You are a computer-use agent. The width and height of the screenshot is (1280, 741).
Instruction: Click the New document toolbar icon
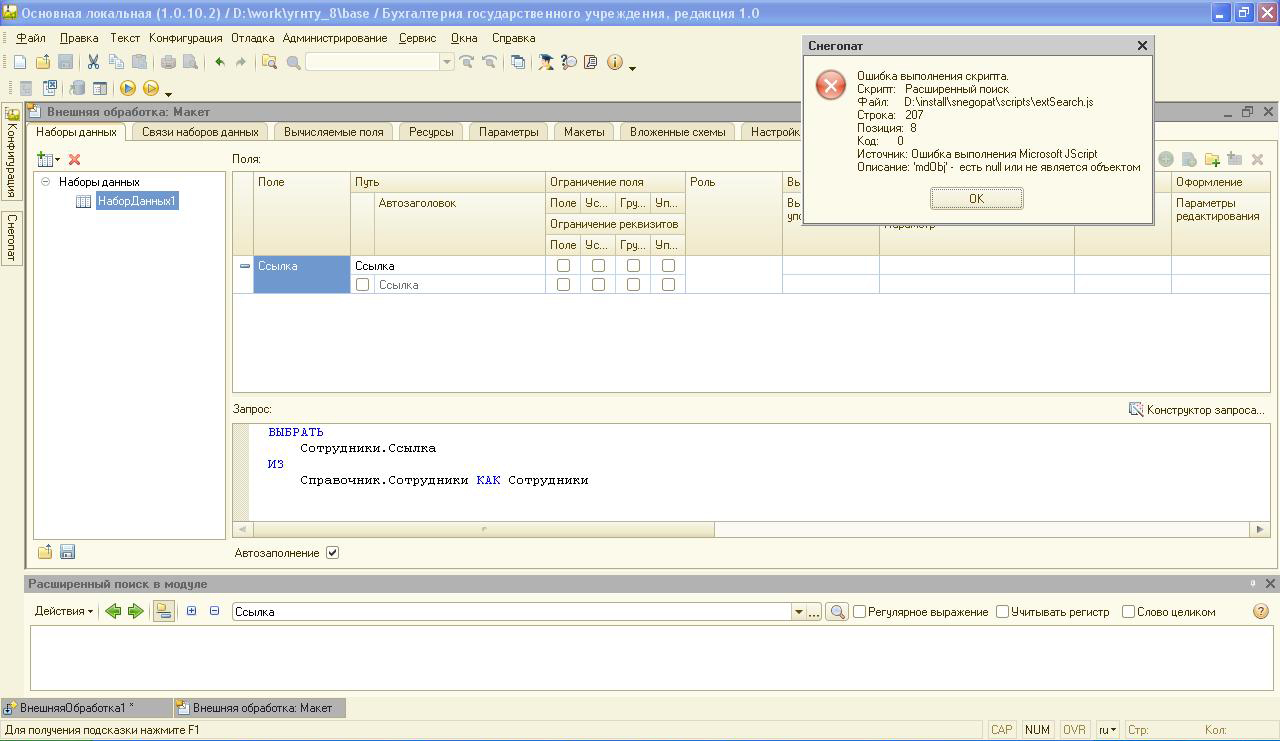20,62
